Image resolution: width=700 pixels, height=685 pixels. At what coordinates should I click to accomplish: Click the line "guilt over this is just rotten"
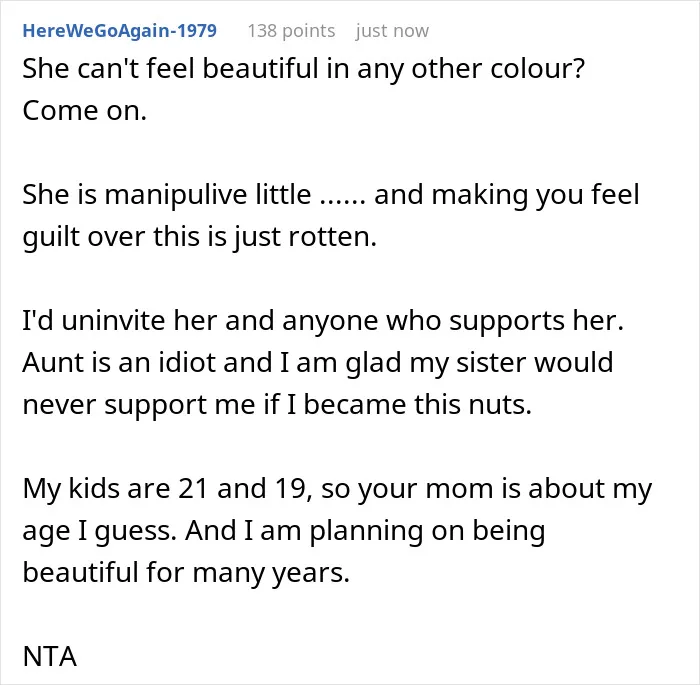(200, 237)
